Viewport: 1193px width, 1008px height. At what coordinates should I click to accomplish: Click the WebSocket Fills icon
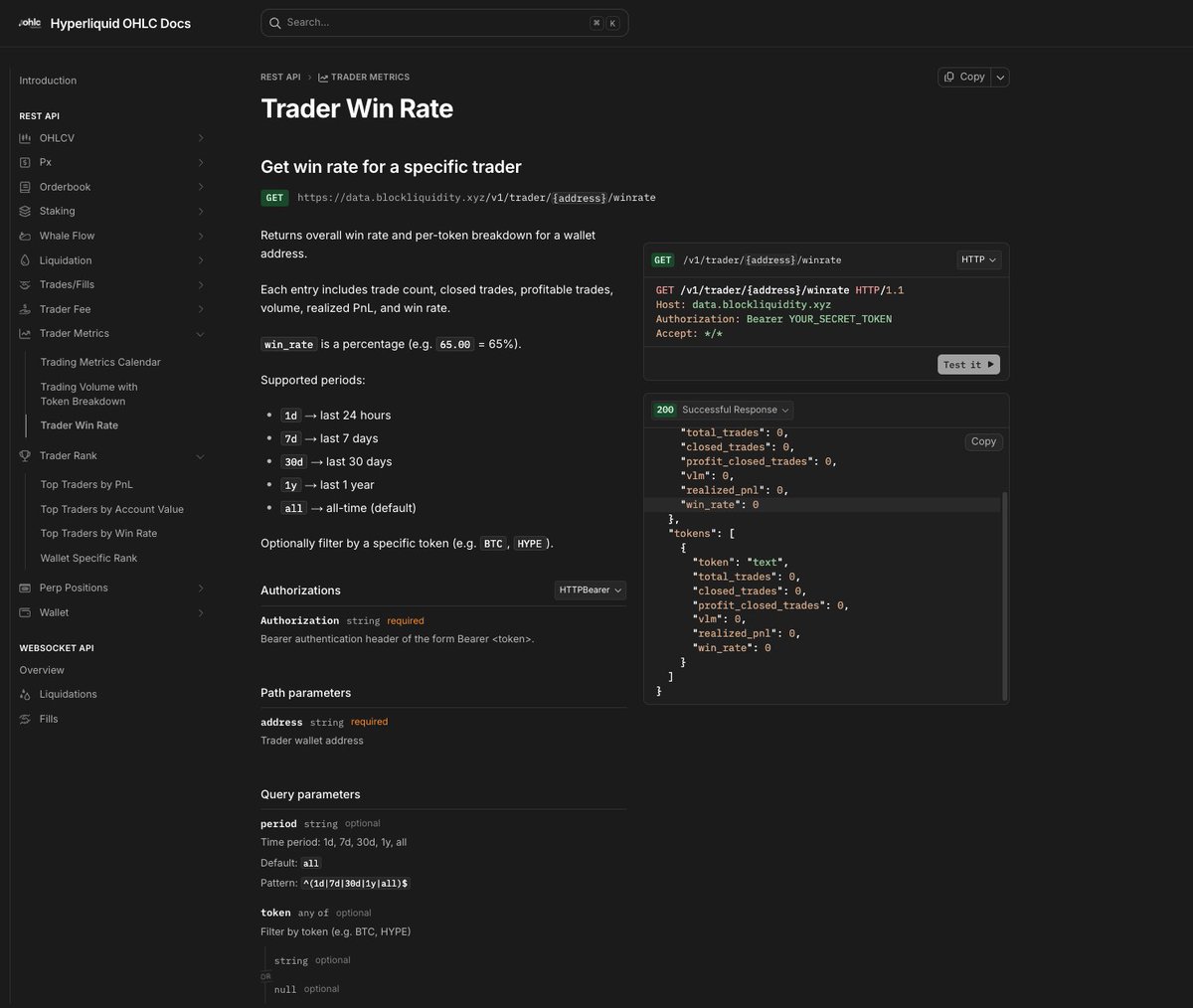[x=25, y=719]
